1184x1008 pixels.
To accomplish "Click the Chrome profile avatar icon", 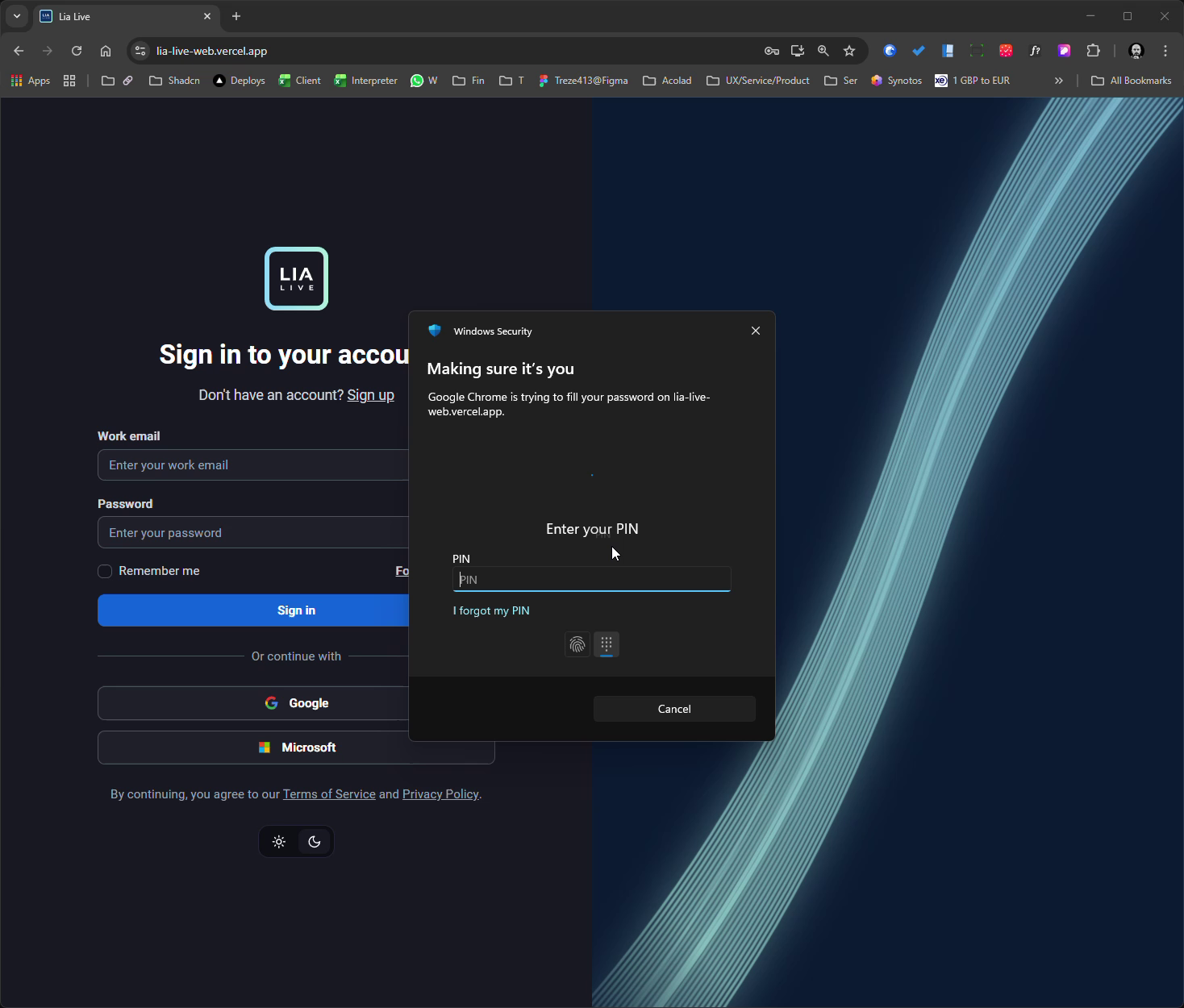I will [1136, 51].
